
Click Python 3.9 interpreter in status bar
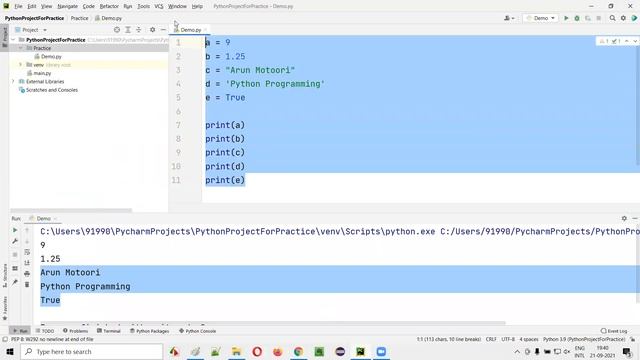[584, 339]
